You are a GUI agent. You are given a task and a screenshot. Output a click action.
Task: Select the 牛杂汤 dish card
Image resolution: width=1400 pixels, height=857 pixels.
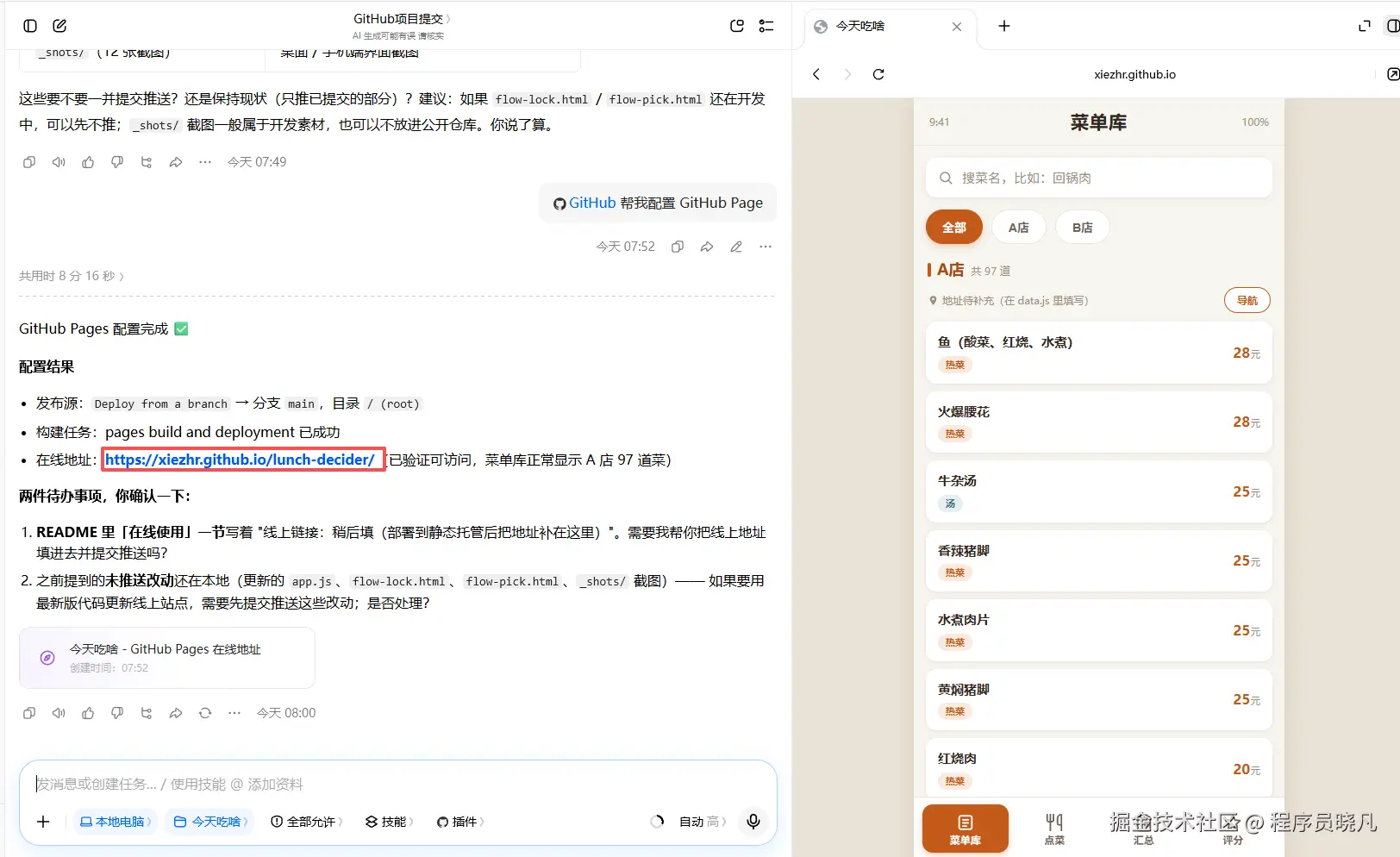1099,491
